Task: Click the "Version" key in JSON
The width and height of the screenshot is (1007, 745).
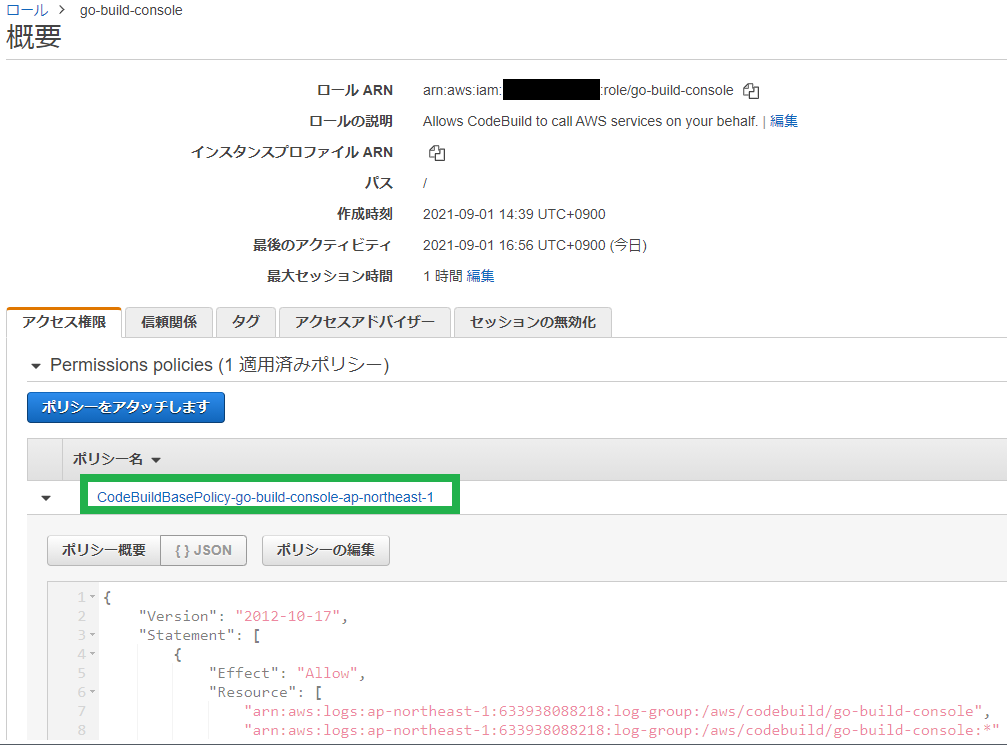Action: [178, 617]
